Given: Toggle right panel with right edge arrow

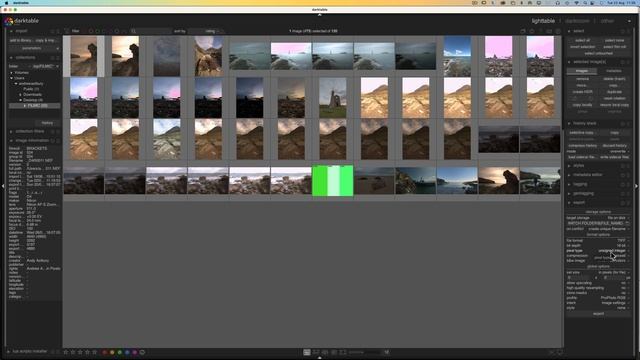Looking at the screenshot, I should (x=636, y=186).
